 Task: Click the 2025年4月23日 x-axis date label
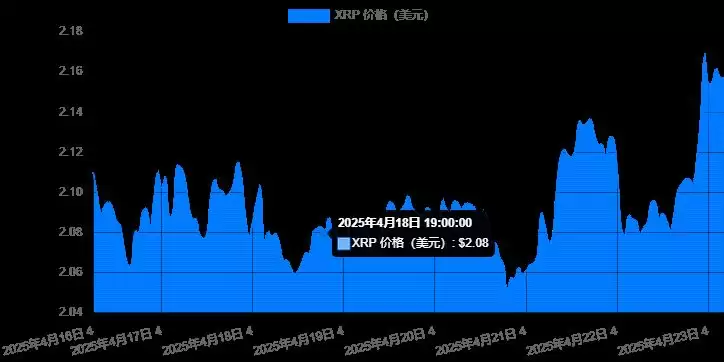click(x=663, y=342)
